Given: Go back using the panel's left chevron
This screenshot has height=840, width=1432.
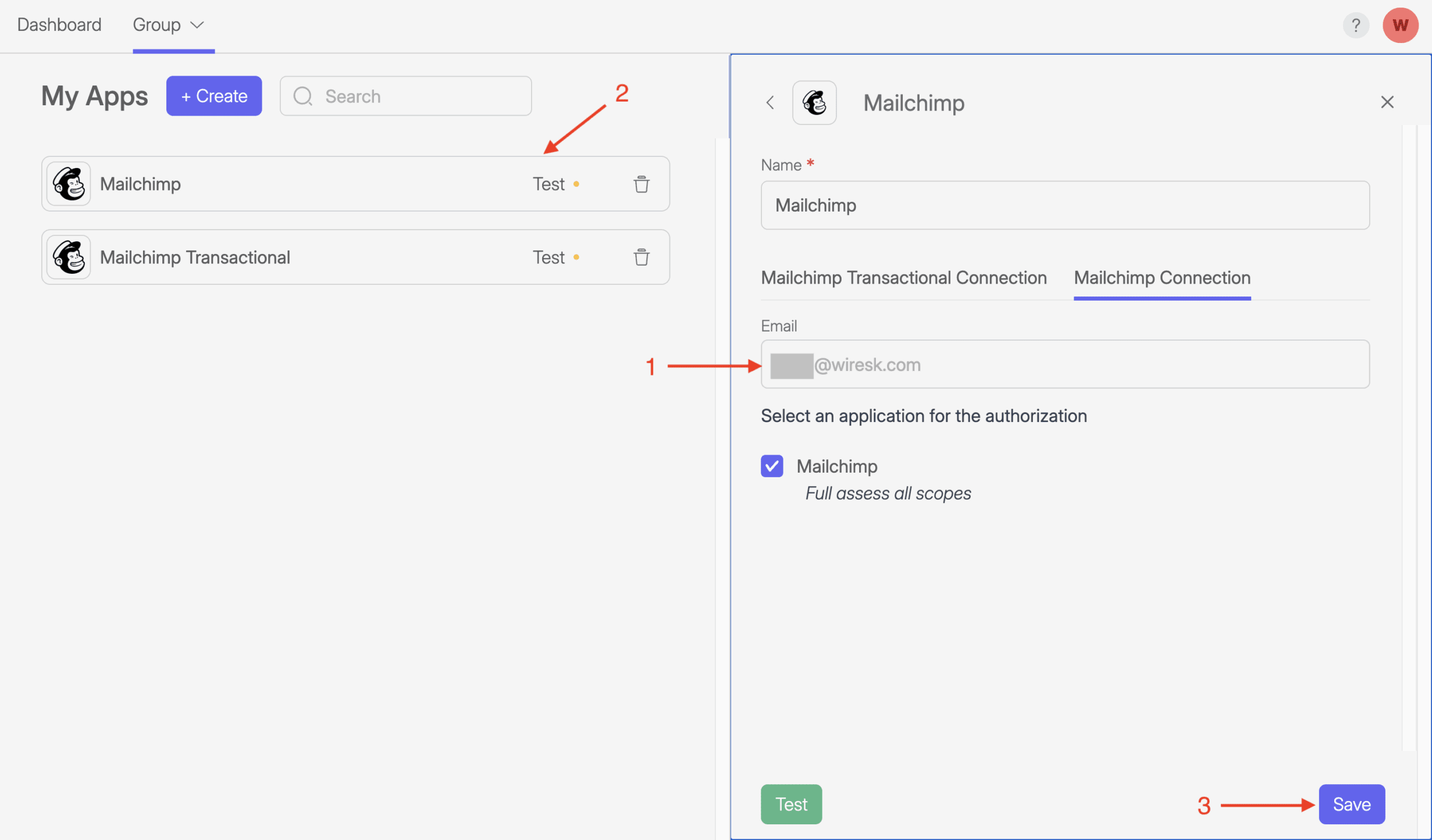Looking at the screenshot, I should (770, 103).
